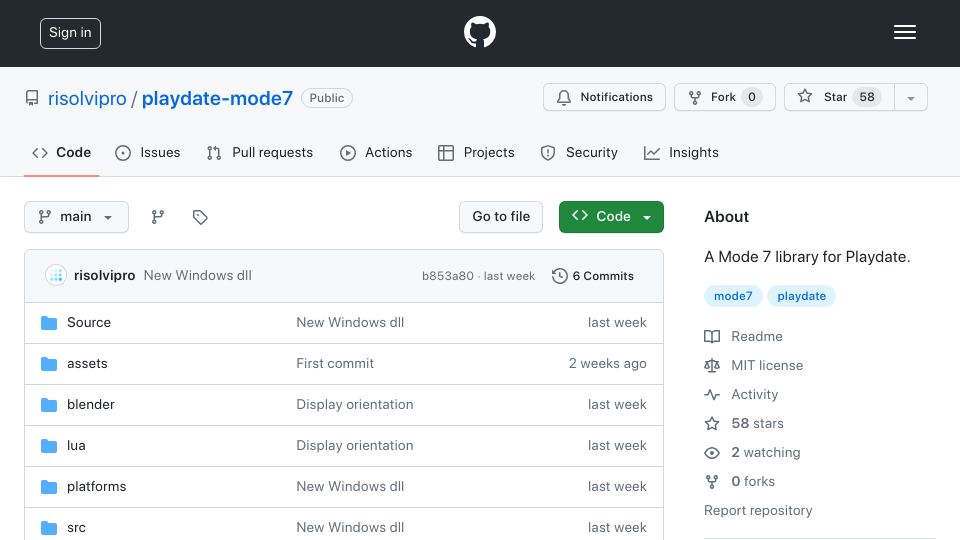
Task: Click the branches fork icon next to main
Action: 158,217
